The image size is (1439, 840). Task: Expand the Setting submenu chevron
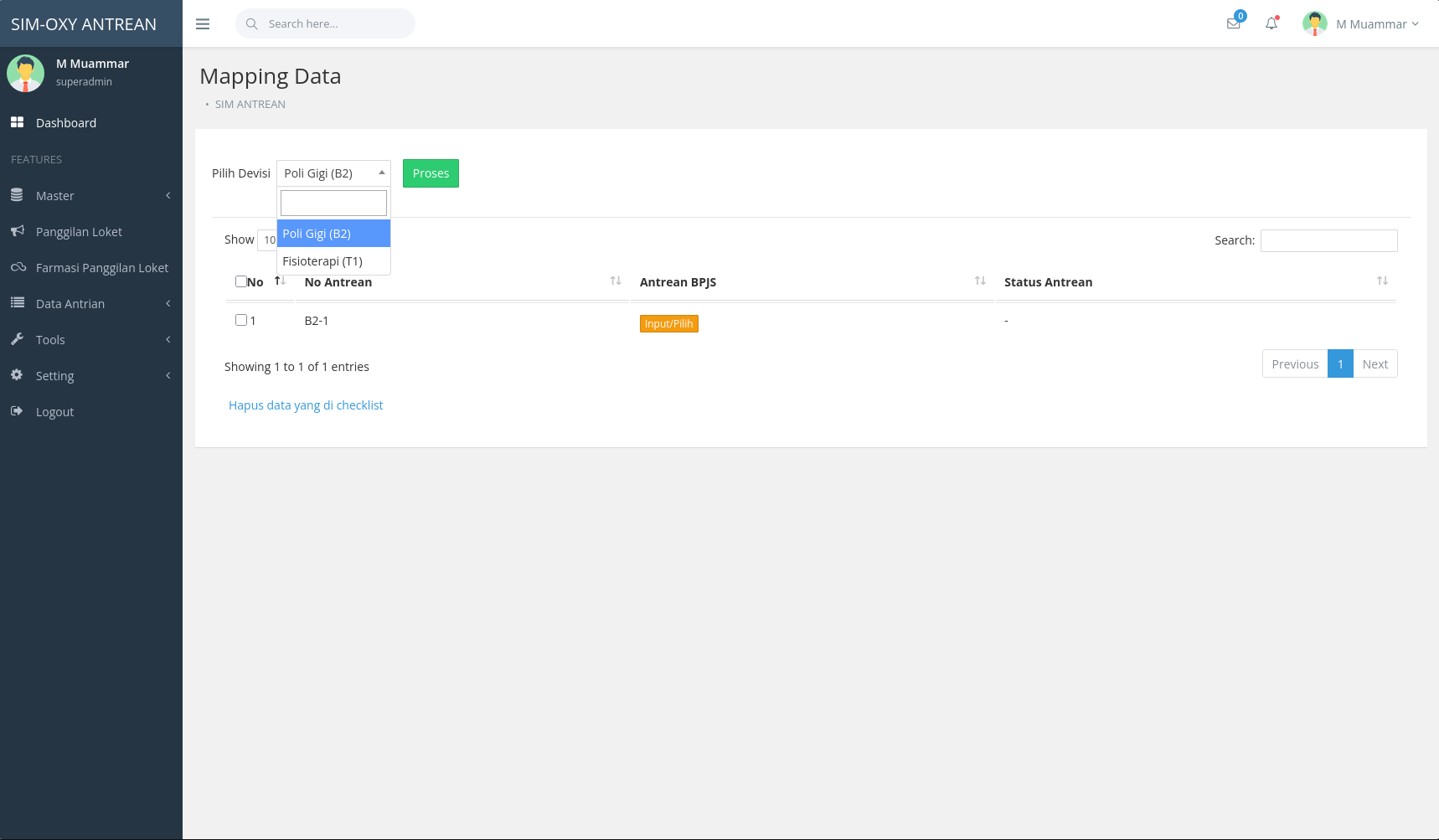(168, 375)
